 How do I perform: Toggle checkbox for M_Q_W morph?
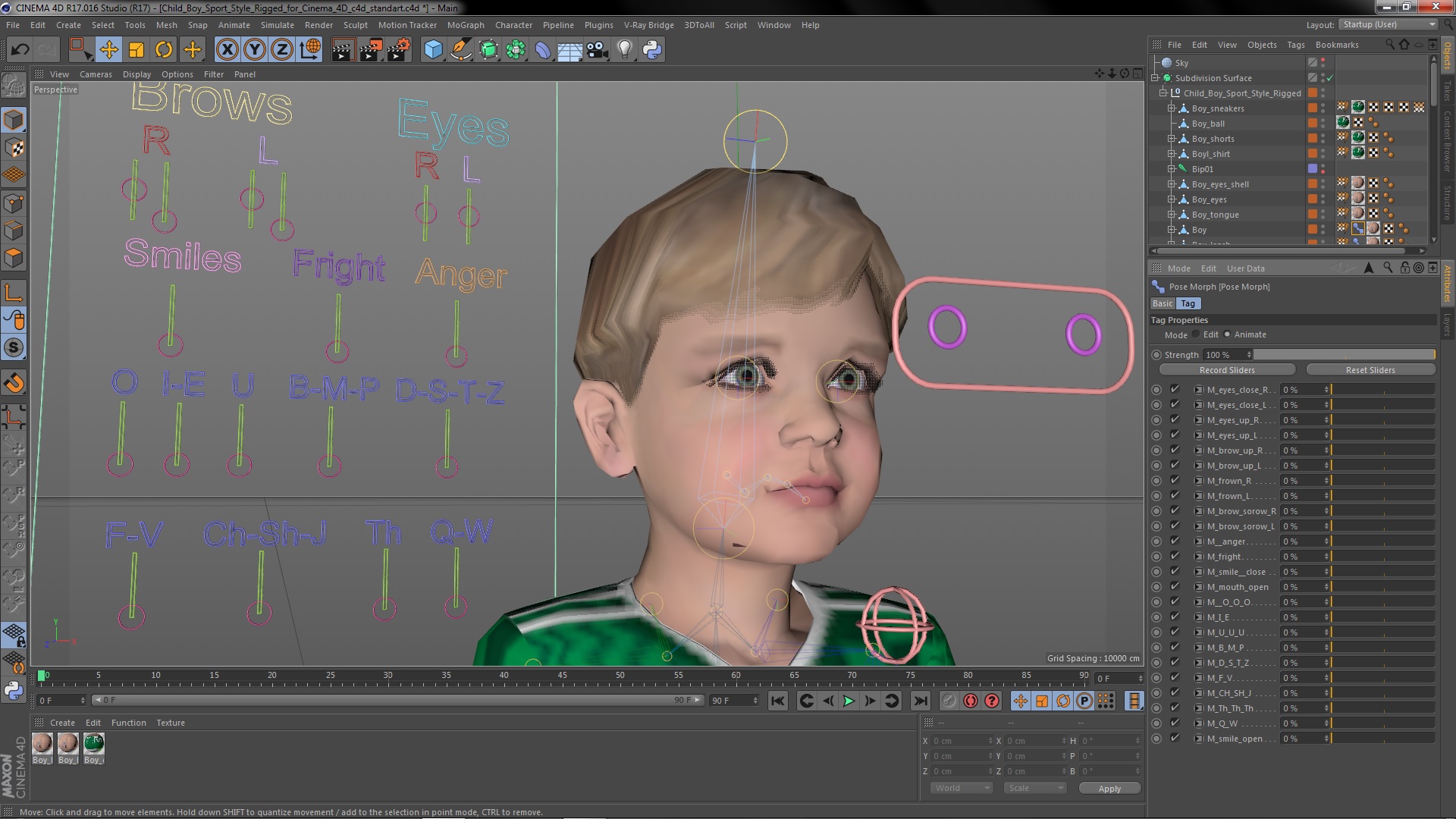(x=1175, y=723)
